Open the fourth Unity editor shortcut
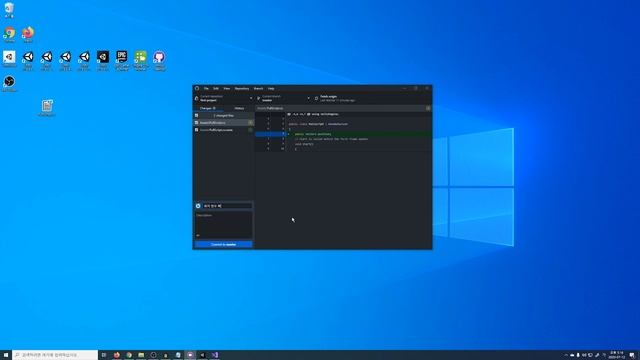The image size is (640, 360). [84, 60]
